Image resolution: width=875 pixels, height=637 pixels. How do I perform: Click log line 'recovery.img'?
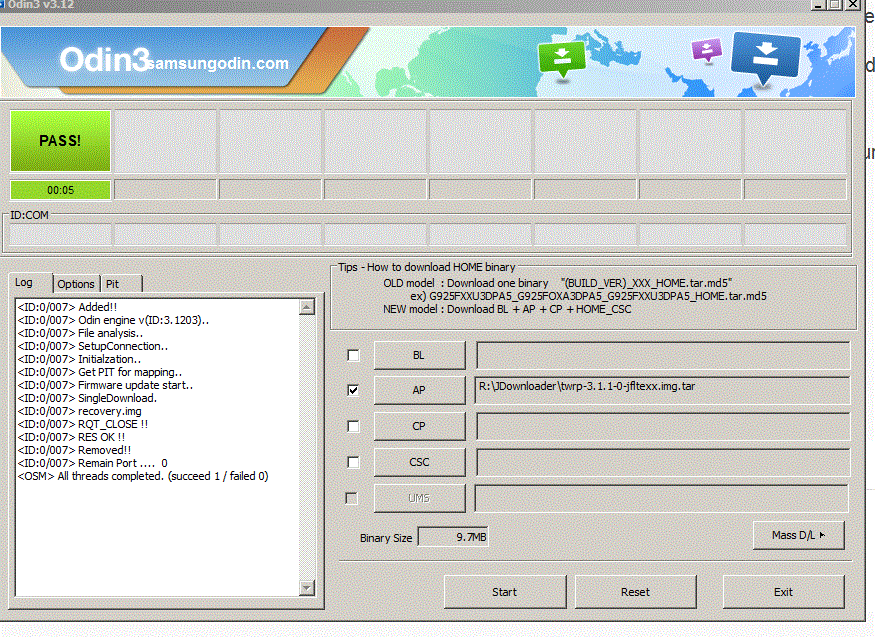coord(80,411)
